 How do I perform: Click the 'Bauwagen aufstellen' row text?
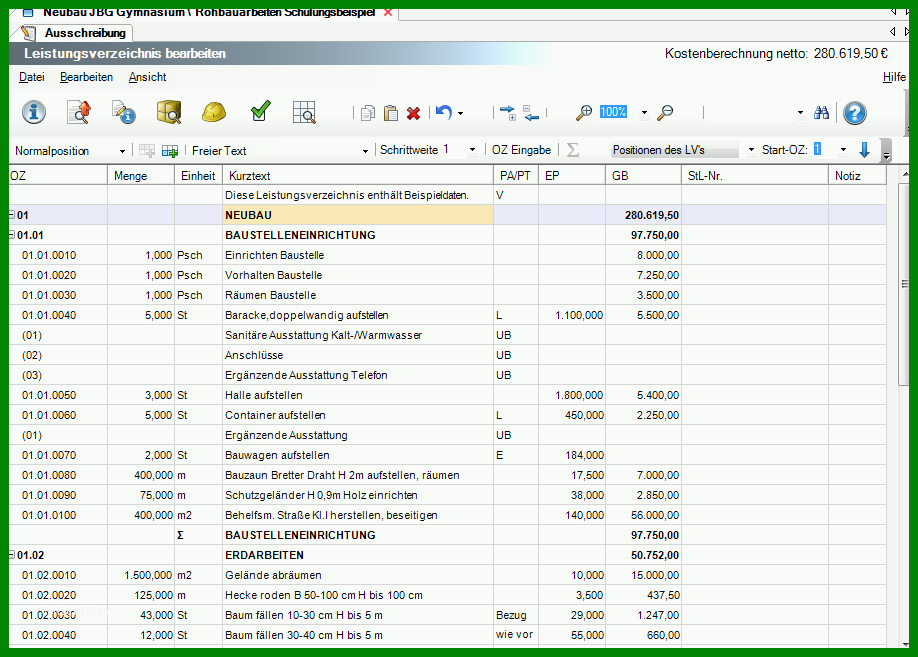pos(277,455)
